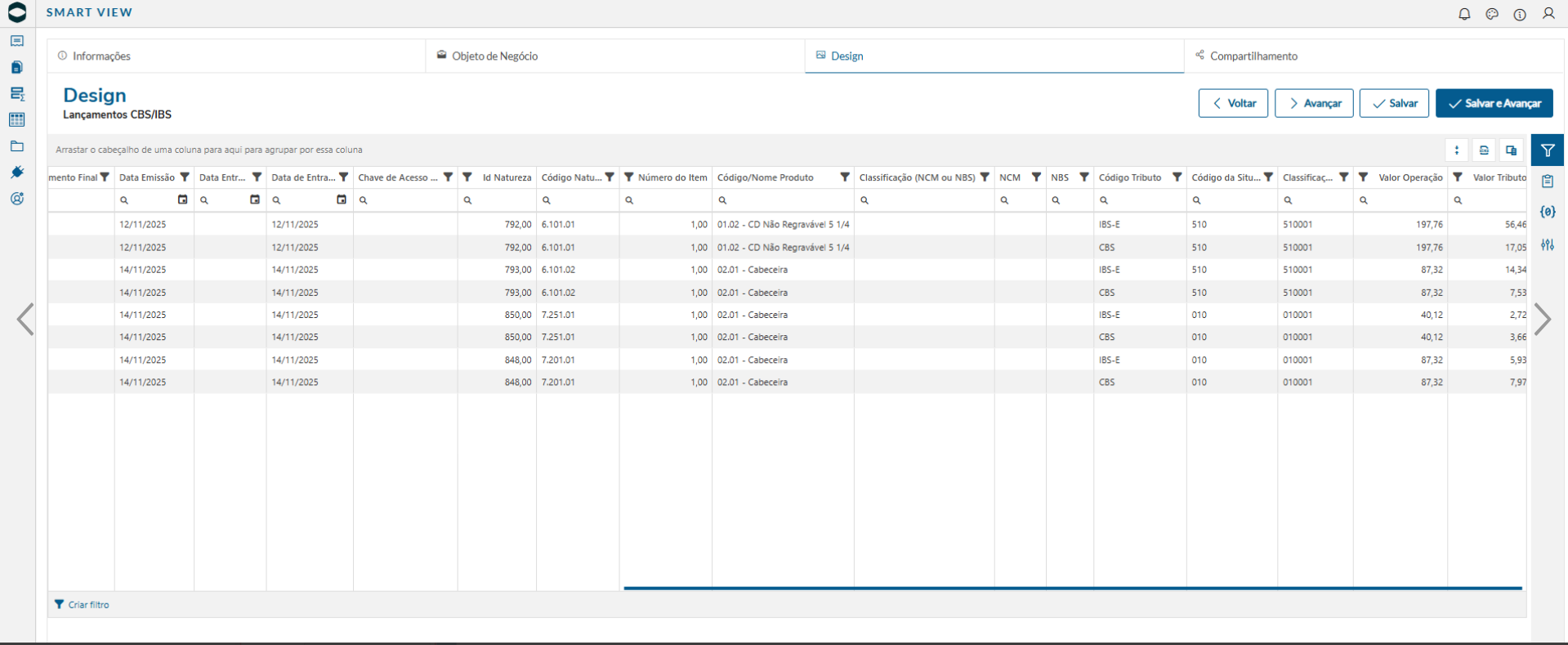Click the column chooser icon above the grid
The width and height of the screenshot is (1568, 645).
pyautogui.click(x=1512, y=150)
